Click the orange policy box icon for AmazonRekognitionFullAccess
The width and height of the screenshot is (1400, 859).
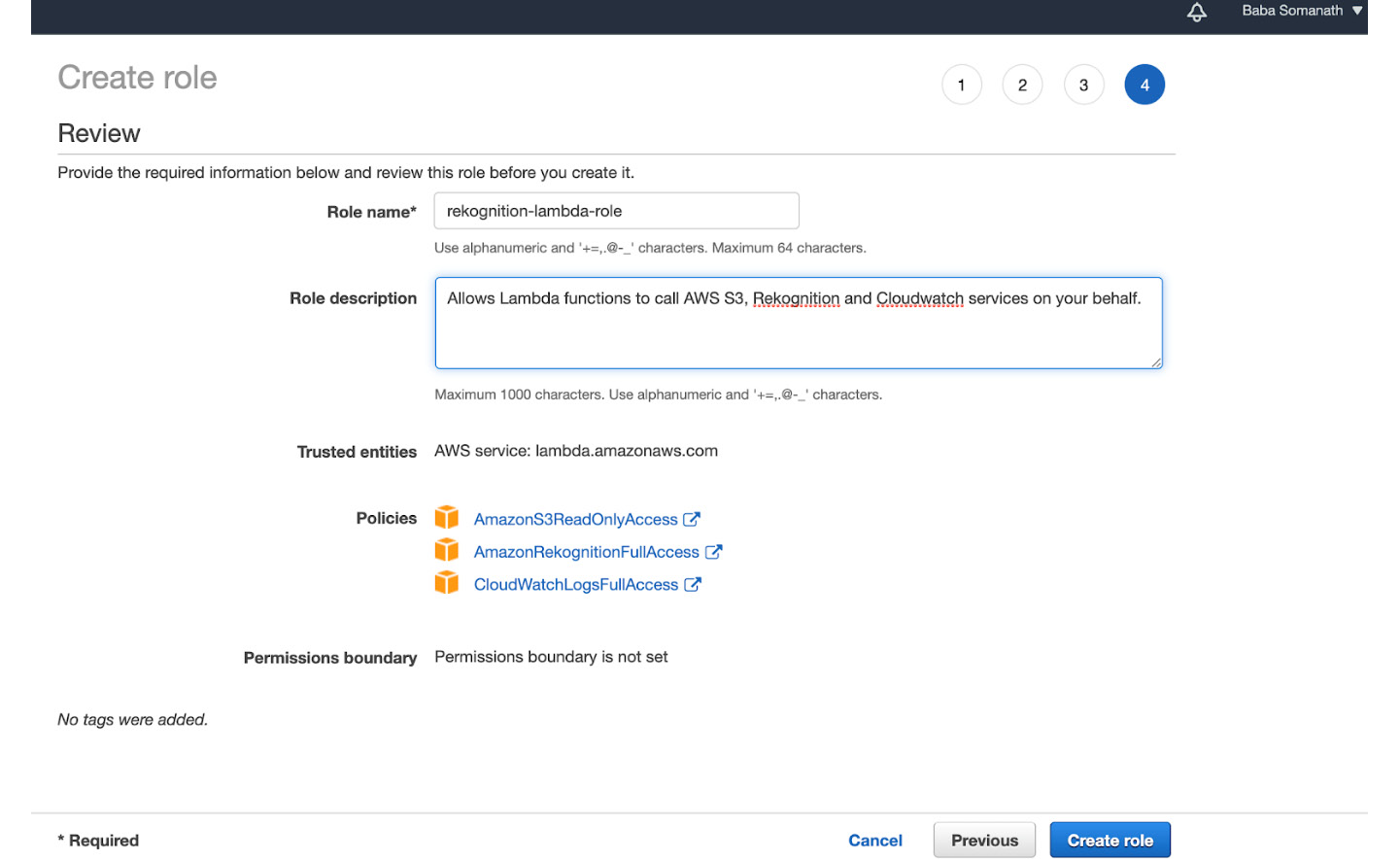(x=447, y=550)
